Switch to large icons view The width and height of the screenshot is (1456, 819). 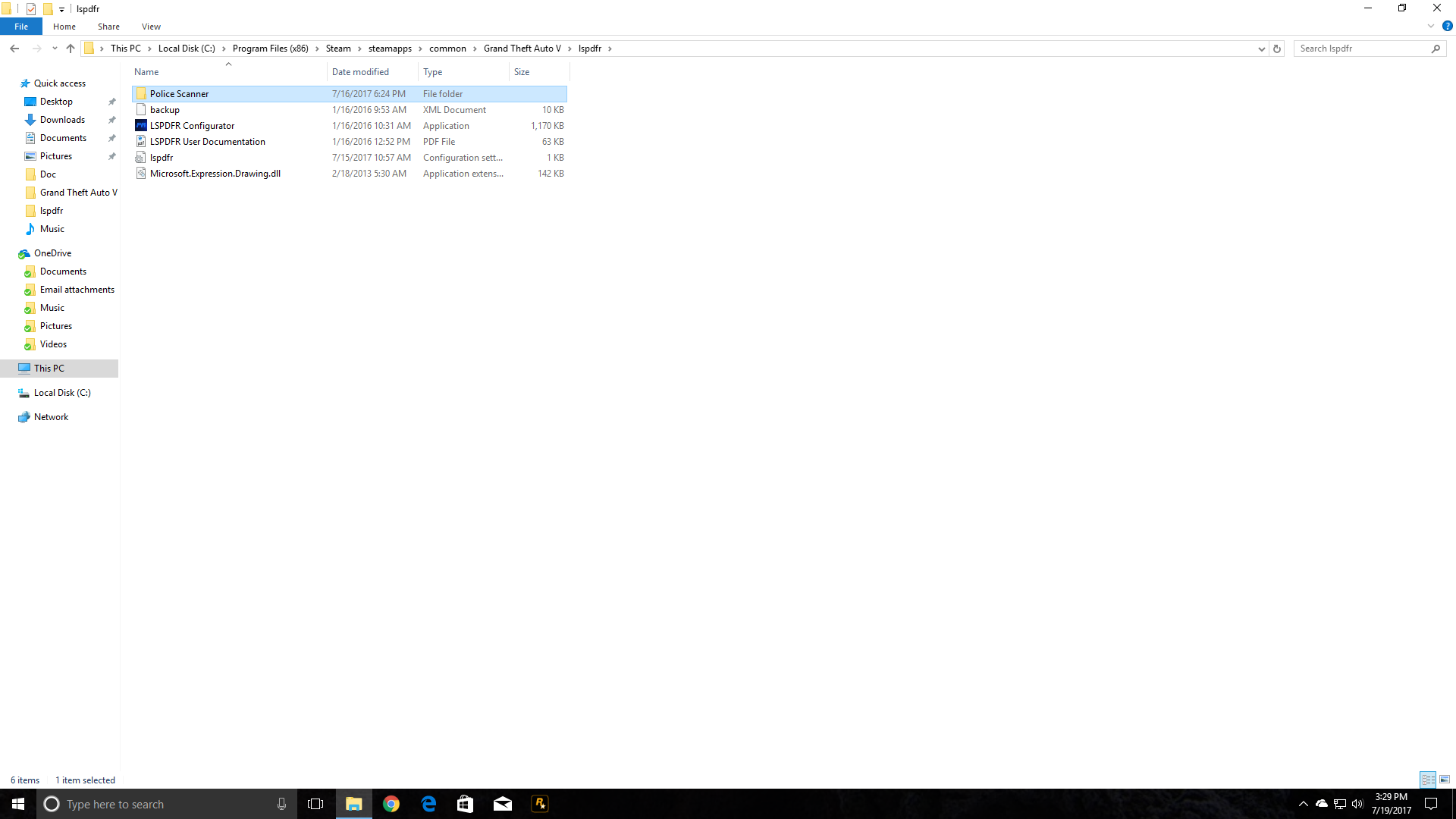point(1445,780)
